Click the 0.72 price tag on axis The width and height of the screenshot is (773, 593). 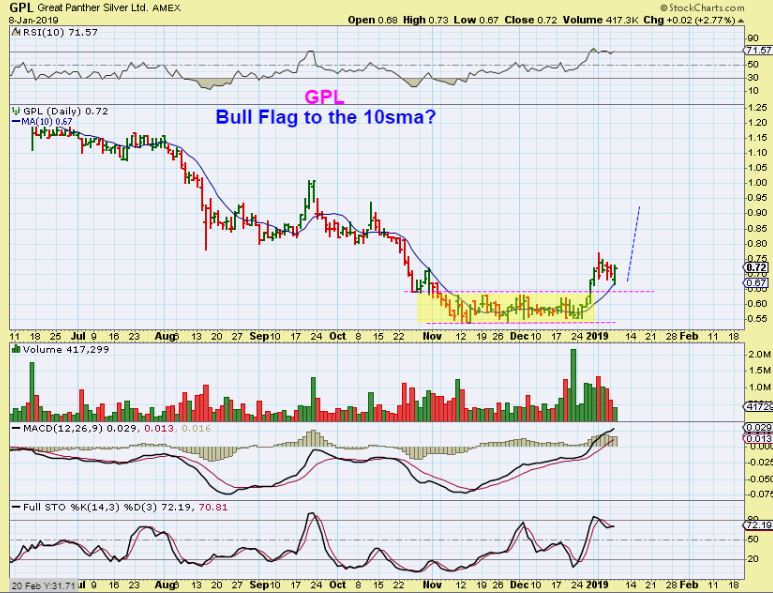(x=758, y=268)
